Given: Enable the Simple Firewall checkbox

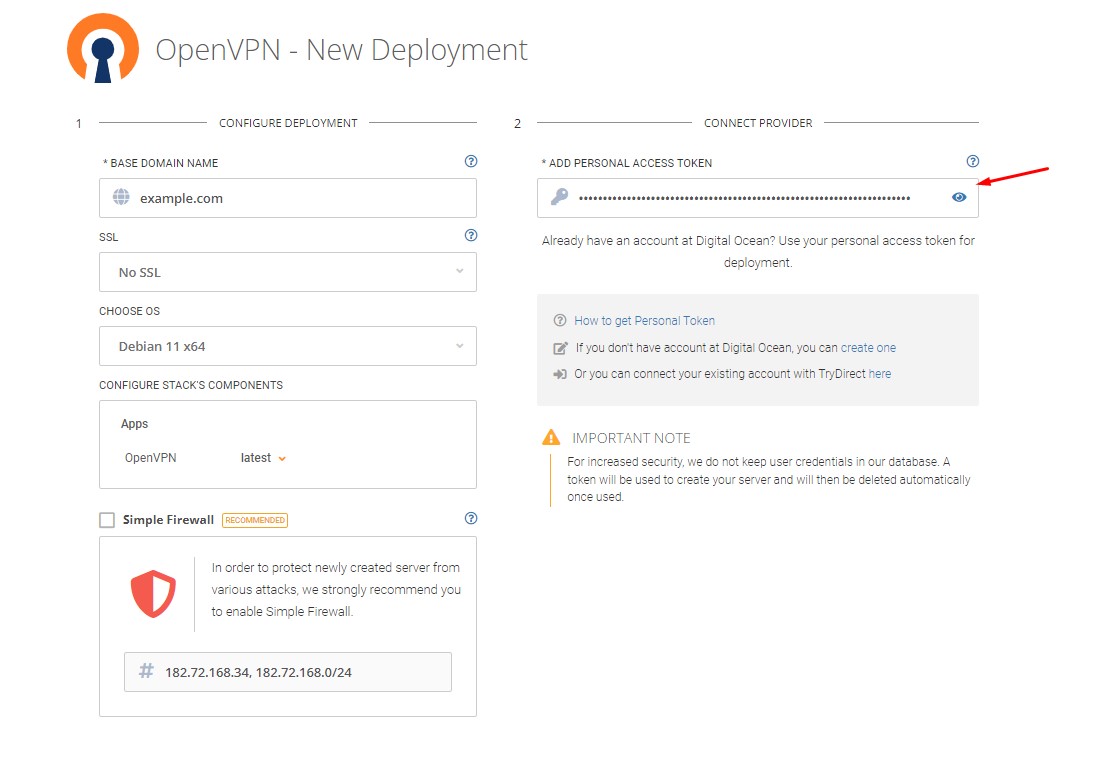Looking at the screenshot, I should pos(107,520).
